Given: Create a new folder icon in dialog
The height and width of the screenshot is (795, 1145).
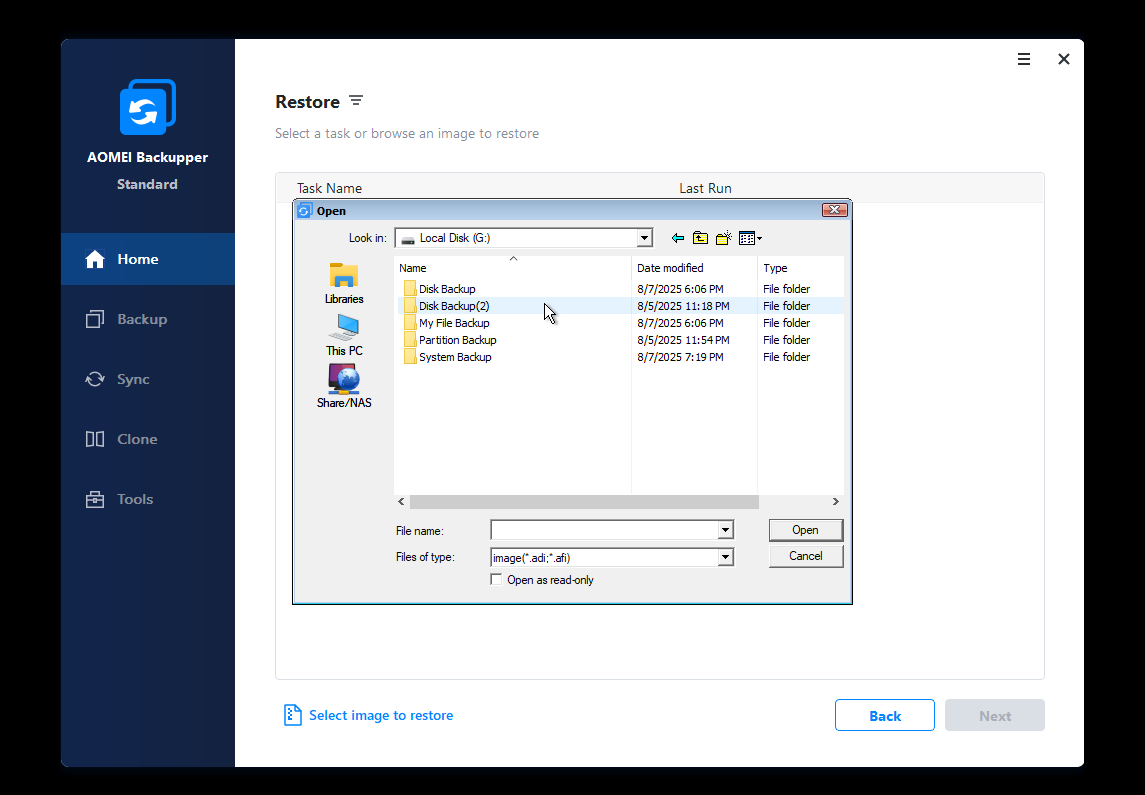Looking at the screenshot, I should 724,238.
